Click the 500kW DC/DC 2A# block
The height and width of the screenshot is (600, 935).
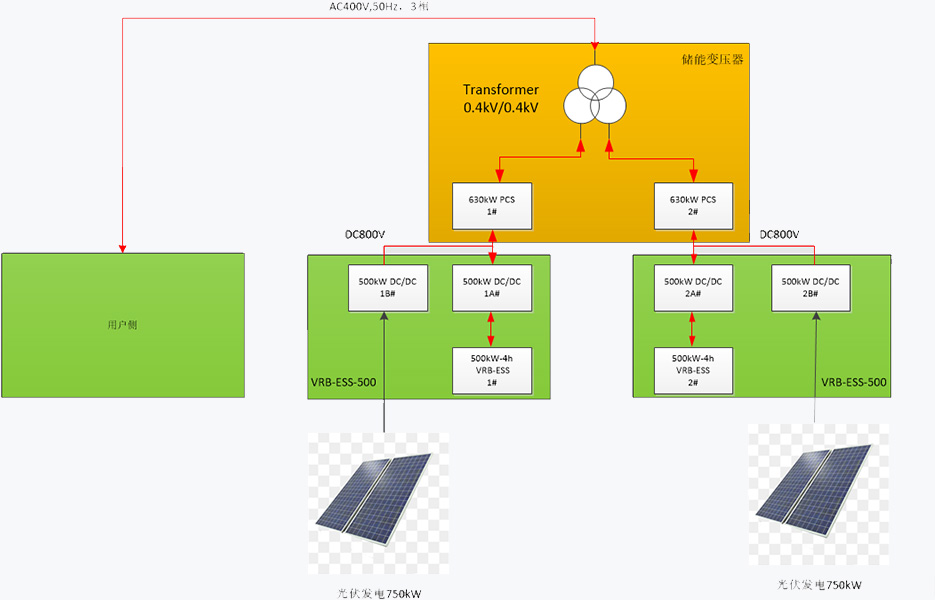pyautogui.click(x=692, y=288)
